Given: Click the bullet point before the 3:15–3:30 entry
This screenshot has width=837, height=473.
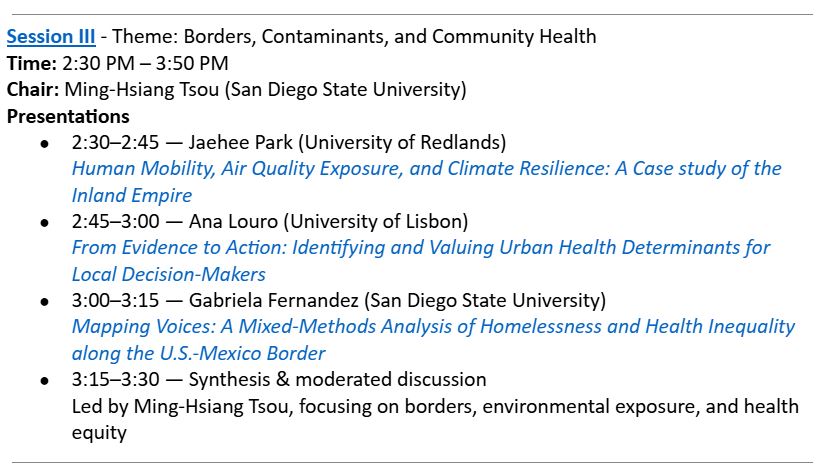Looking at the screenshot, I should tap(45, 381).
